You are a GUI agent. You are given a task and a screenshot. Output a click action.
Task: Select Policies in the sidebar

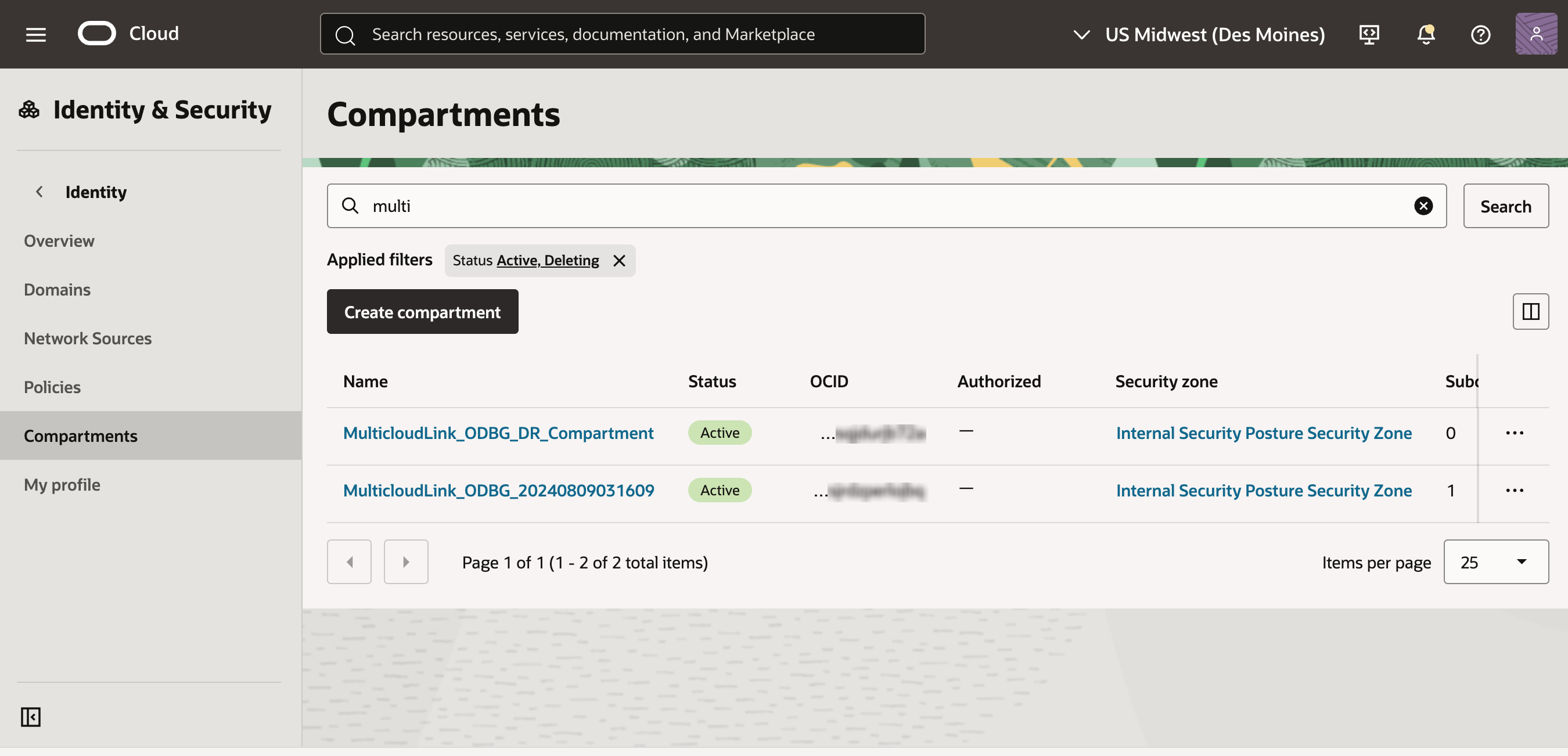click(x=52, y=387)
